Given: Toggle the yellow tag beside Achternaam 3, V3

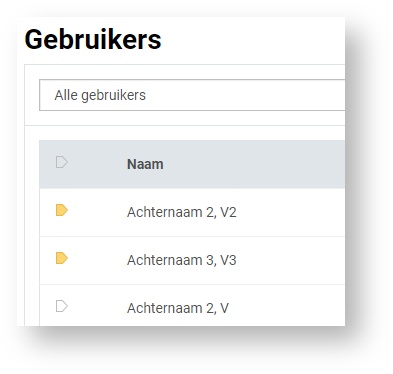Looking at the screenshot, I should (x=62, y=258).
